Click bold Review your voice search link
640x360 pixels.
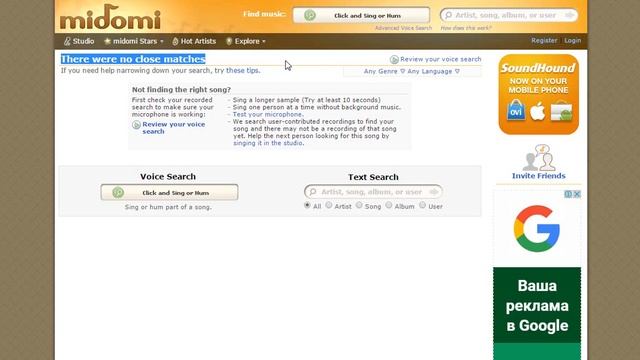click(173, 128)
